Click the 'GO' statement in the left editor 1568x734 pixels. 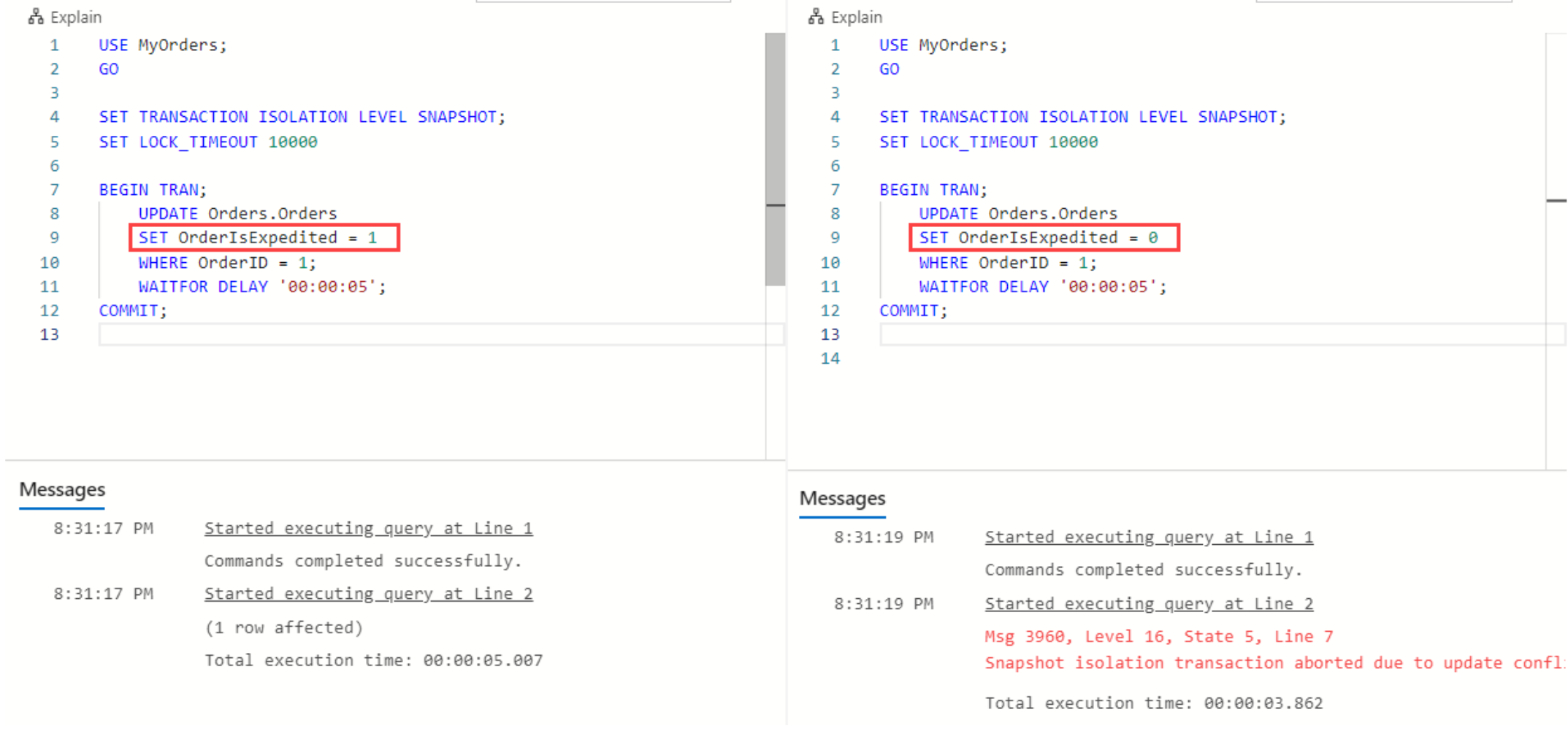coord(109,69)
